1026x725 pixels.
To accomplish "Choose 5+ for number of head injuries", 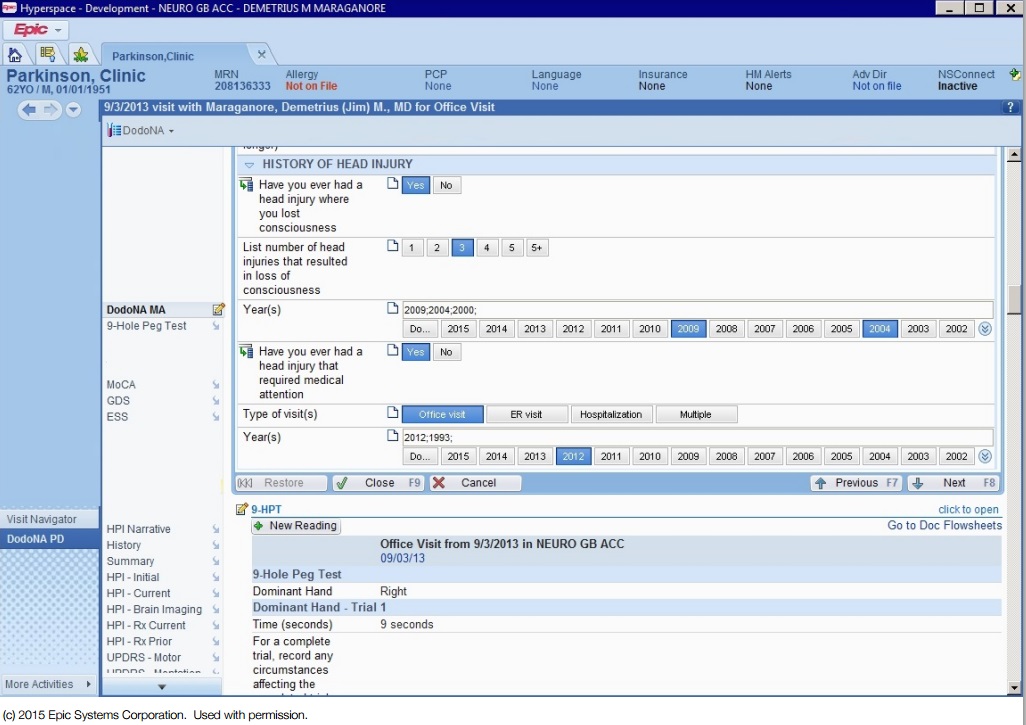I will tap(537, 247).
